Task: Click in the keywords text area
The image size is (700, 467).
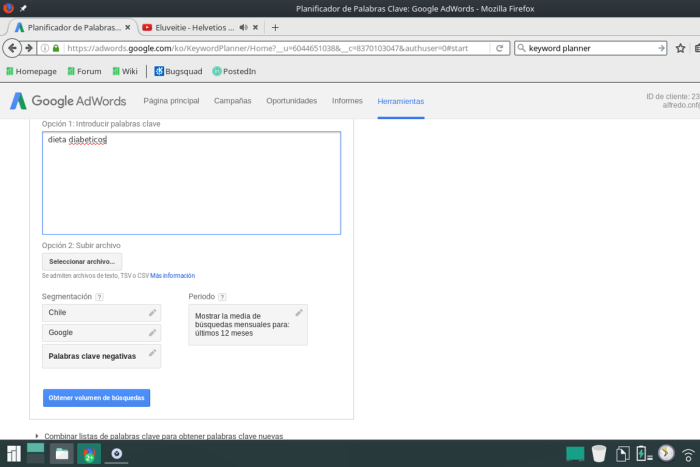Action: coord(192,183)
